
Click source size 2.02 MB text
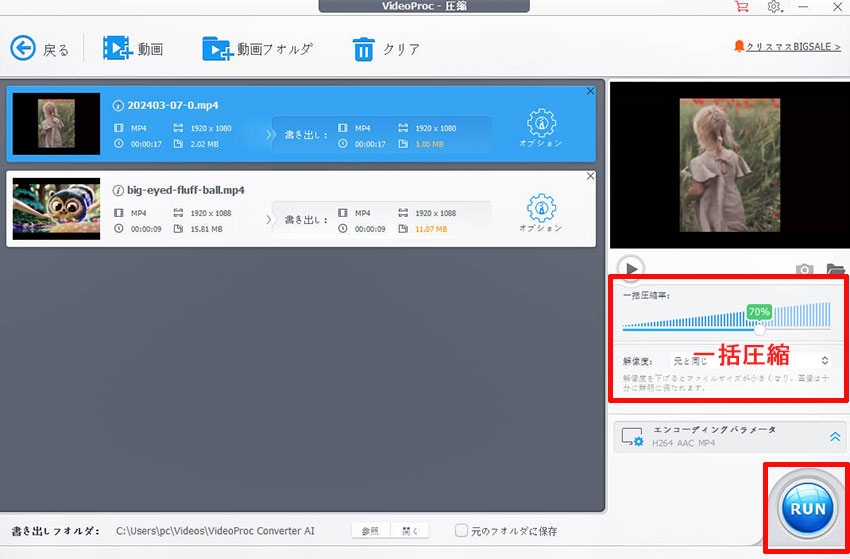click(x=205, y=144)
